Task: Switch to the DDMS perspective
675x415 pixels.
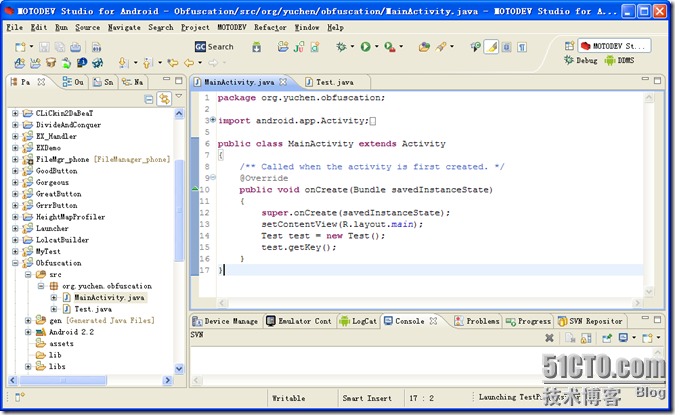Action: 619,60
